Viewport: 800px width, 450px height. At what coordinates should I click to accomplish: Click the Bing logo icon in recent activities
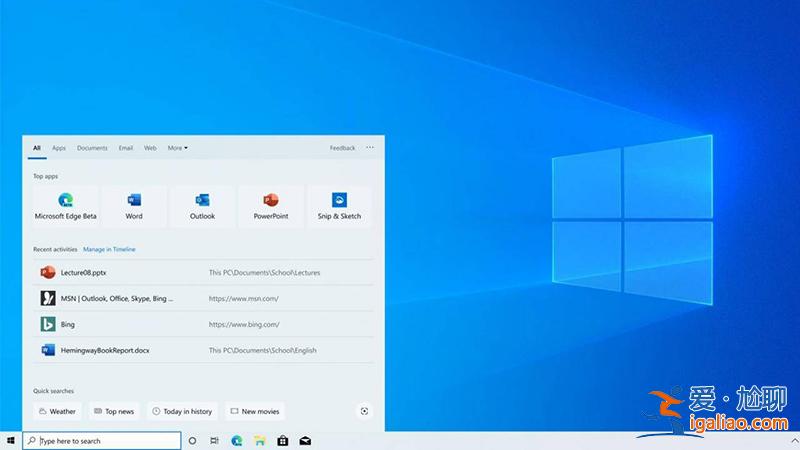coord(48,324)
